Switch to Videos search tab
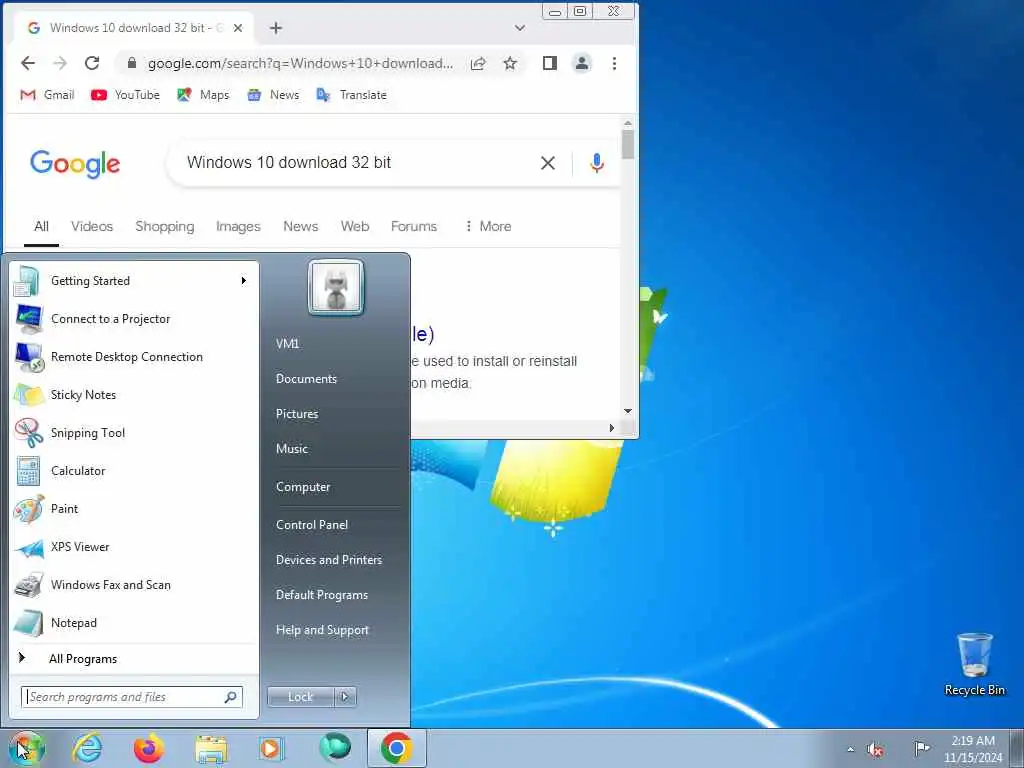1024x768 pixels. 92,226
